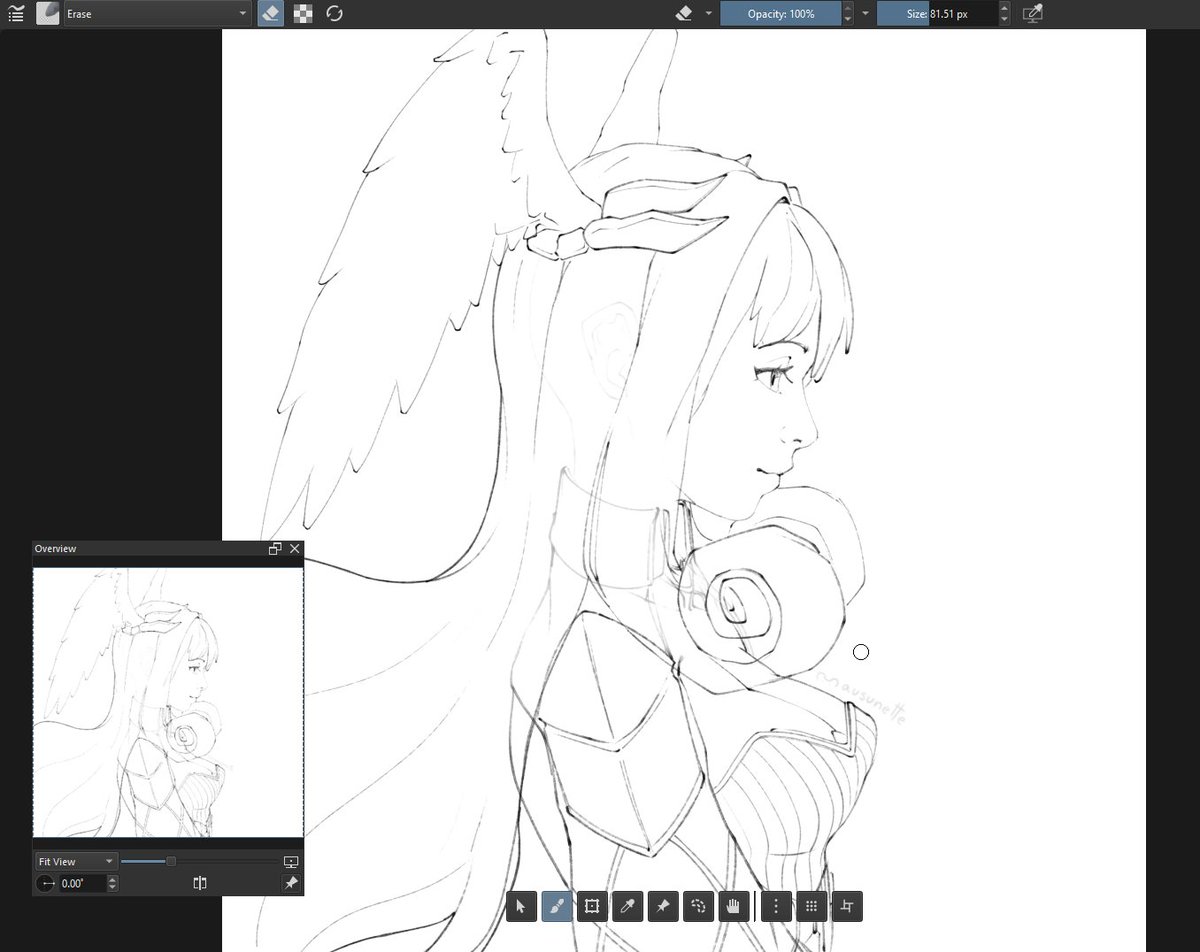
Task: Click the Overview zoom slider
Action: coord(200,862)
